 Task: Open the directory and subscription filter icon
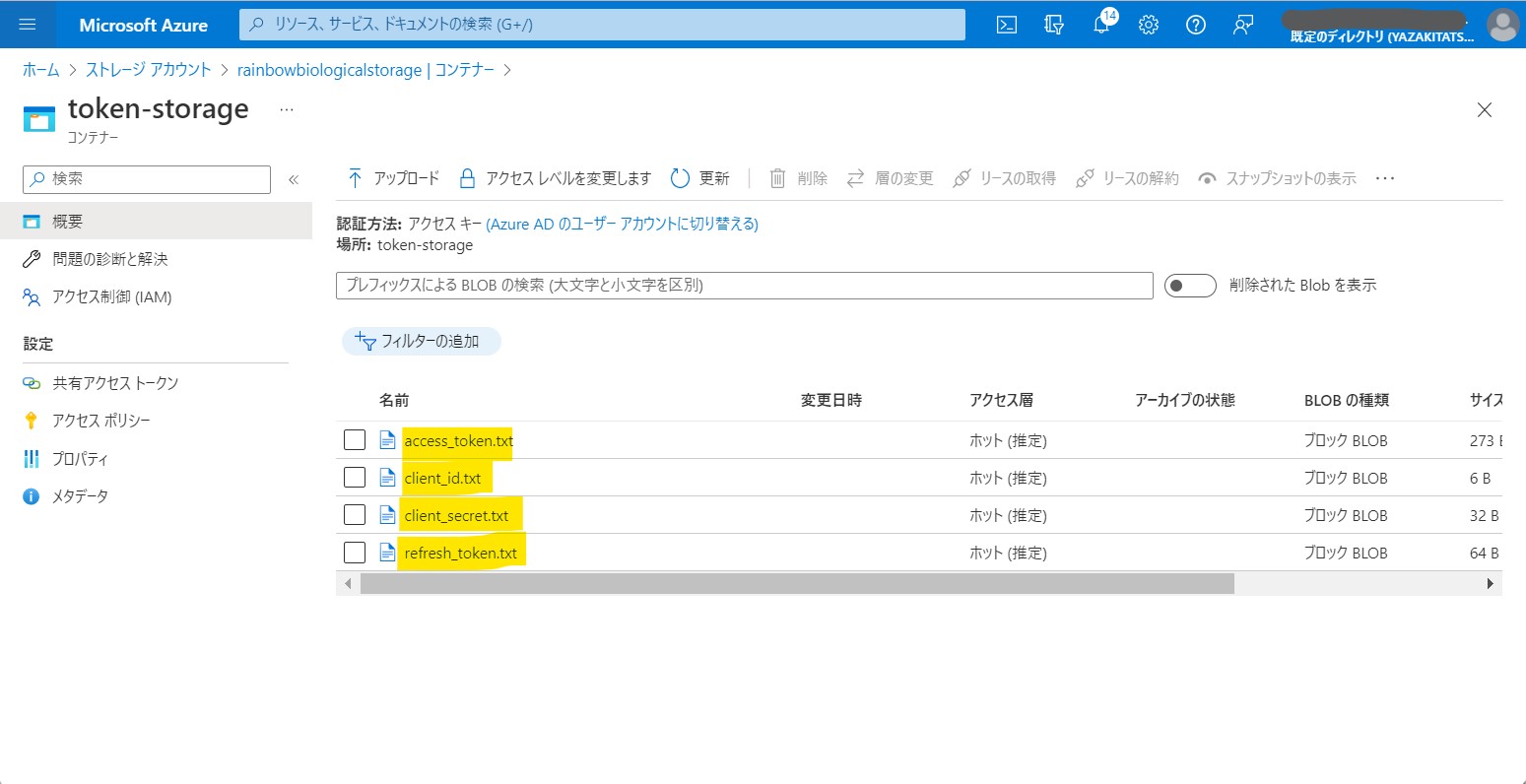[x=1054, y=25]
